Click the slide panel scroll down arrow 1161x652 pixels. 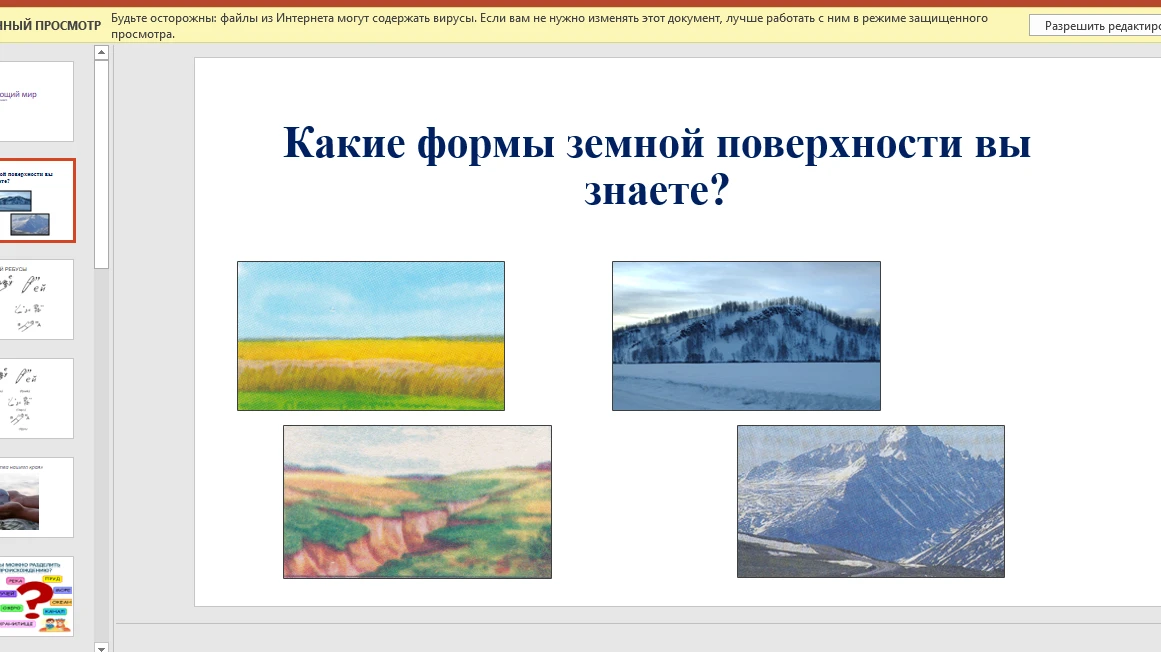[101, 648]
